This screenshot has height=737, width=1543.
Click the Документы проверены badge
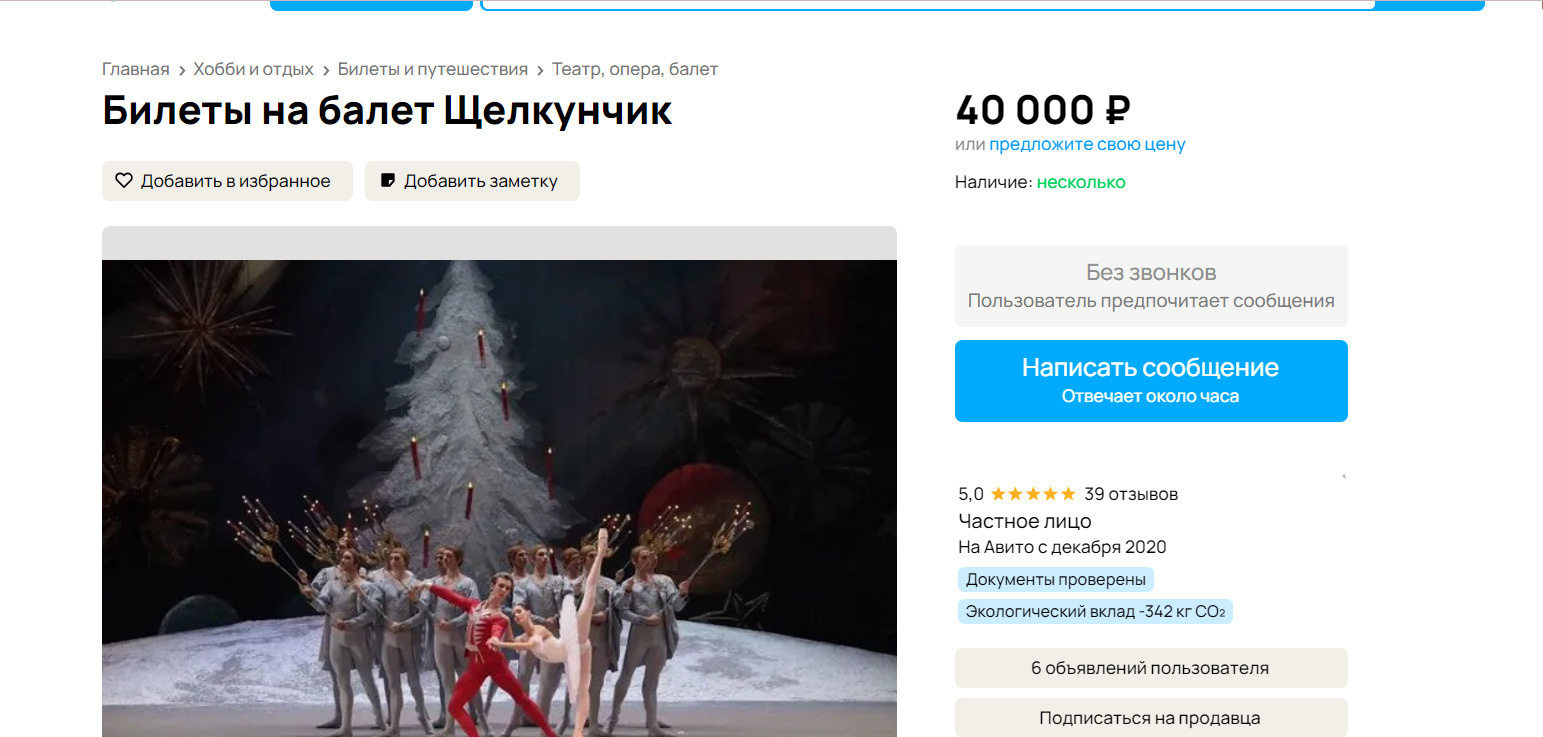click(1056, 580)
